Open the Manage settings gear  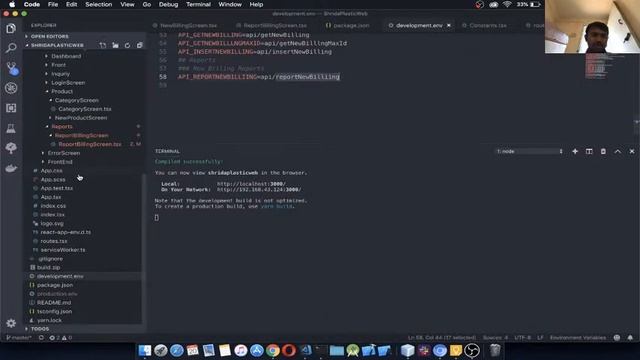(x=11, y=323)
